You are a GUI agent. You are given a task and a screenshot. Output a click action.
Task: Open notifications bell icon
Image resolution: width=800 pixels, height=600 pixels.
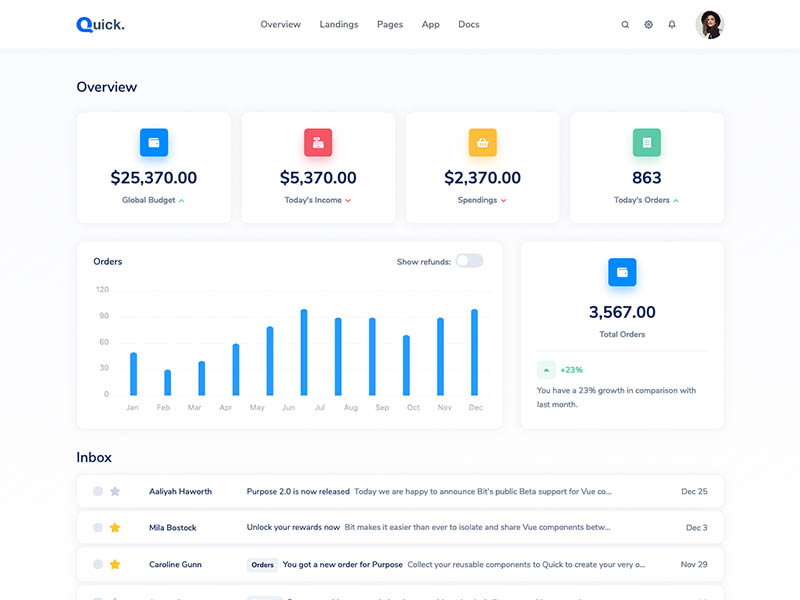pos(672,25)
